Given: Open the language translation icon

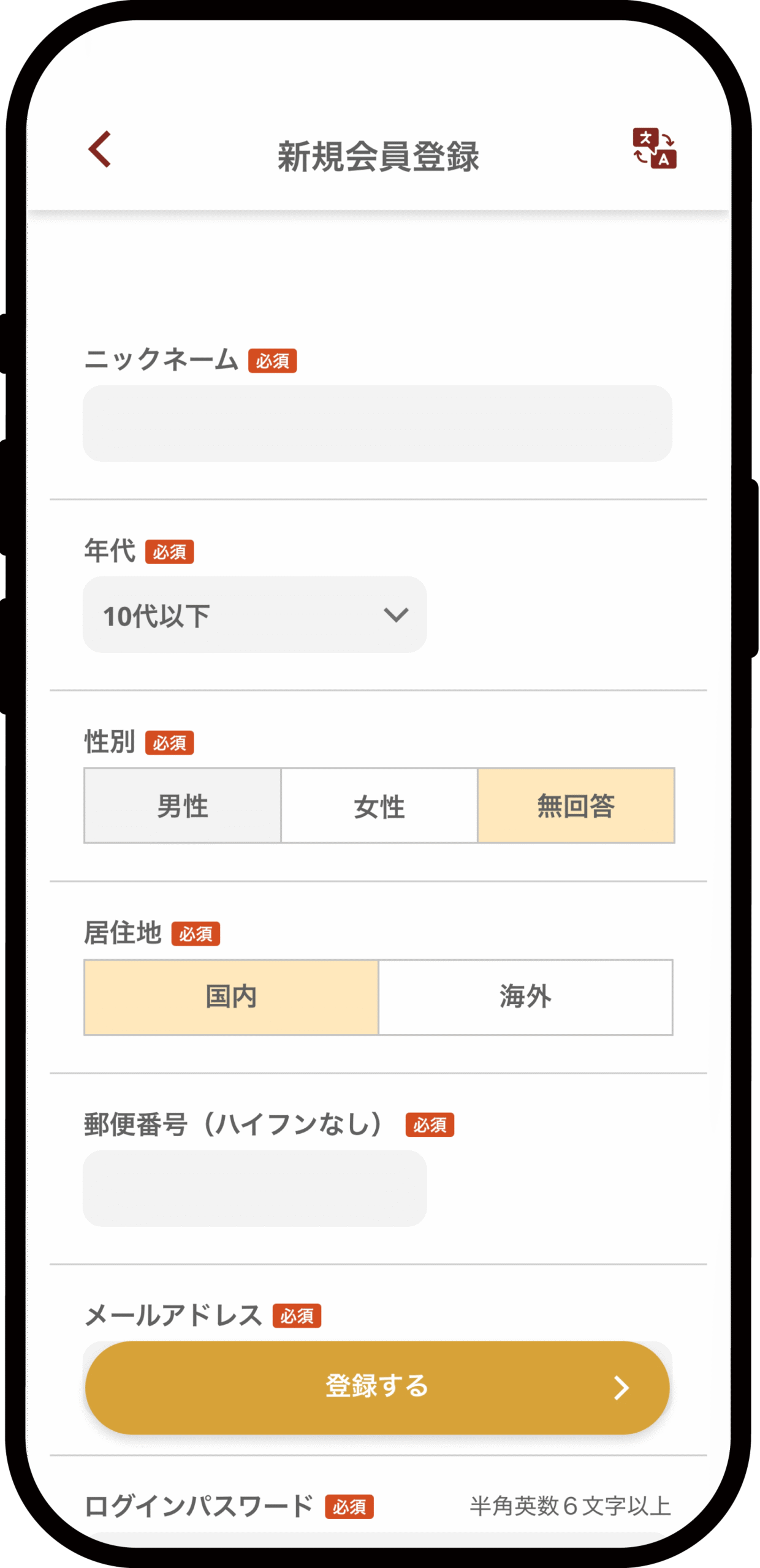Looking at the screenshot, I should coord(654,148).
